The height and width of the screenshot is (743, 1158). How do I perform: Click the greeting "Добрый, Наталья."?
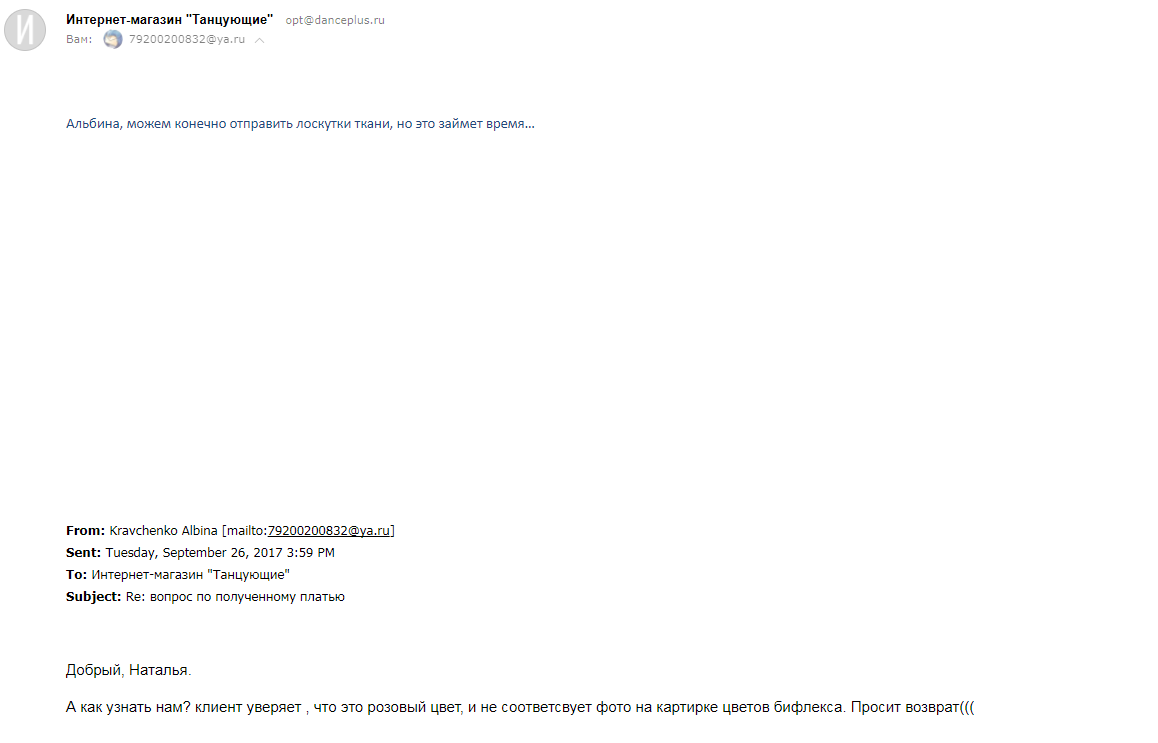click(128, 670)
